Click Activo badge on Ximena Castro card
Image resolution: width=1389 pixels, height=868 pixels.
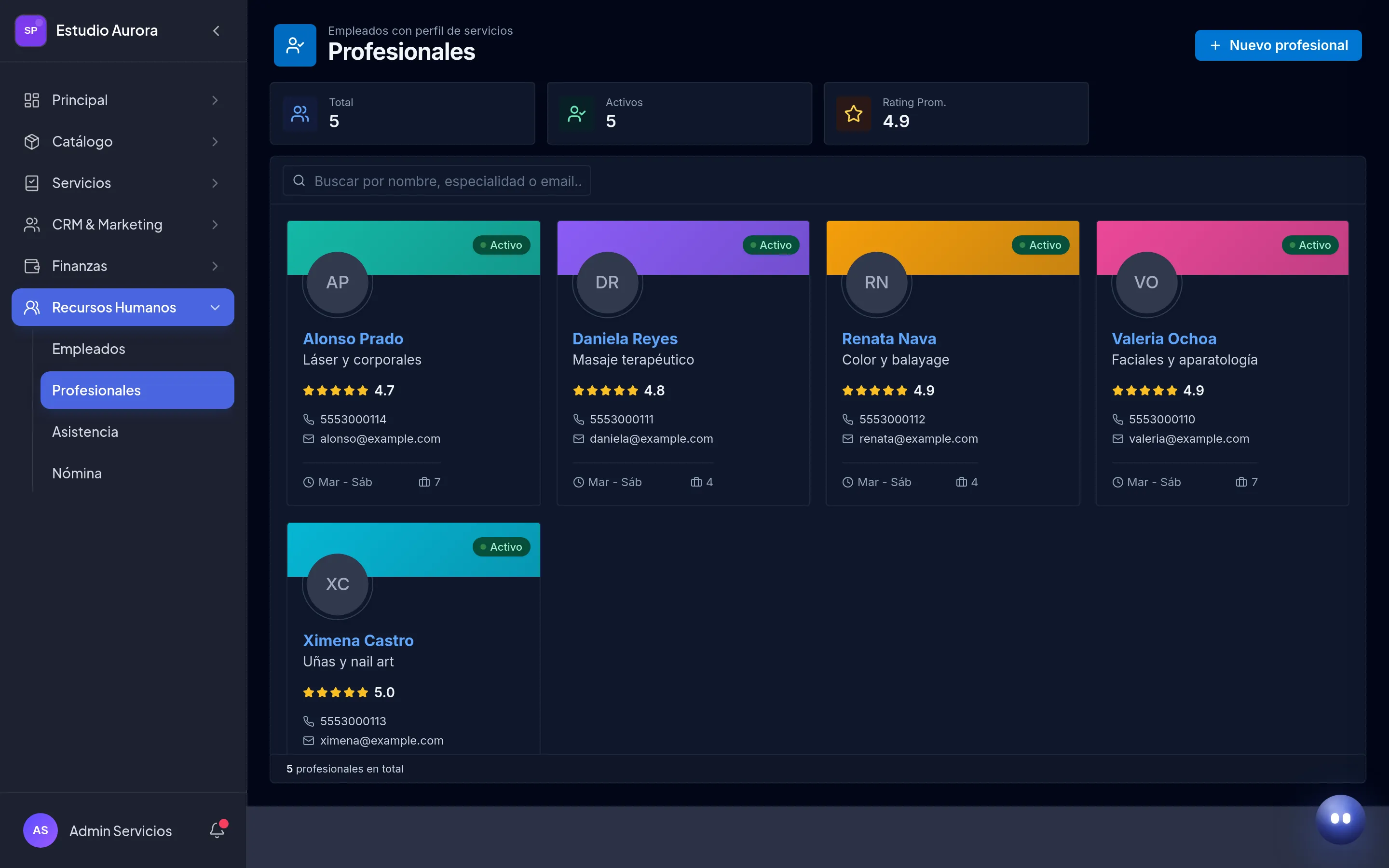click(502, 547)
